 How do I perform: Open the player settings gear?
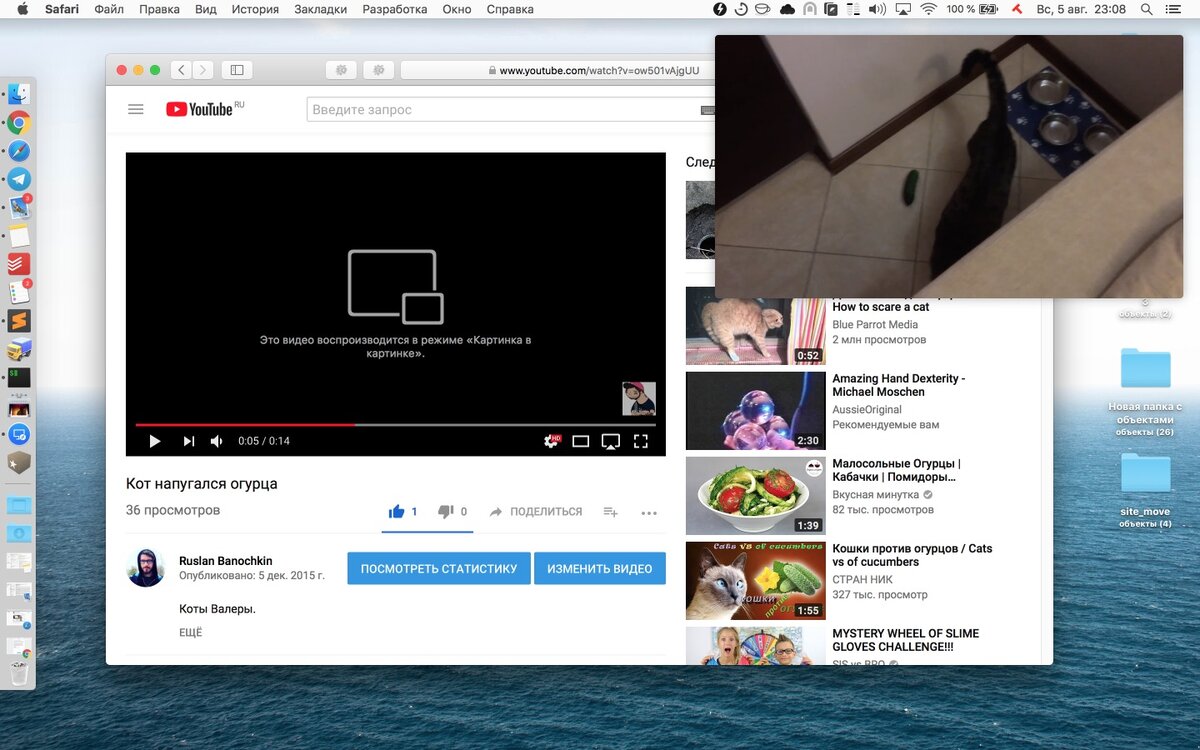pyautogui.click(x=551, y=441)
